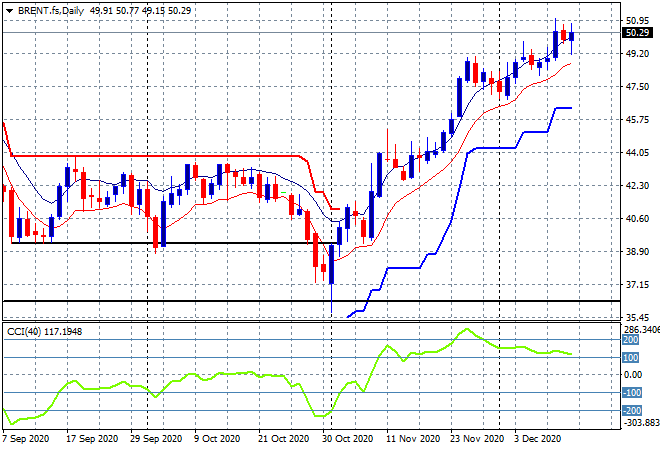
Task: Click the BRENT.fs,Daily chart title
Action: [51, 11]
